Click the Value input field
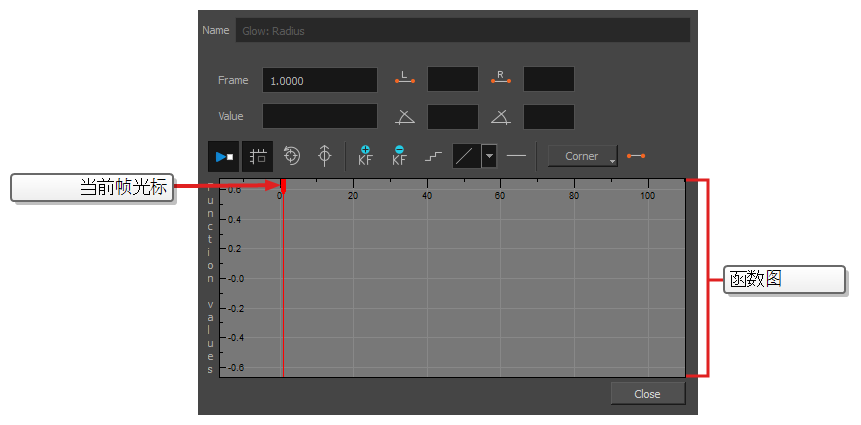Viewport: 861px width, 425px height. pos(319,116)
